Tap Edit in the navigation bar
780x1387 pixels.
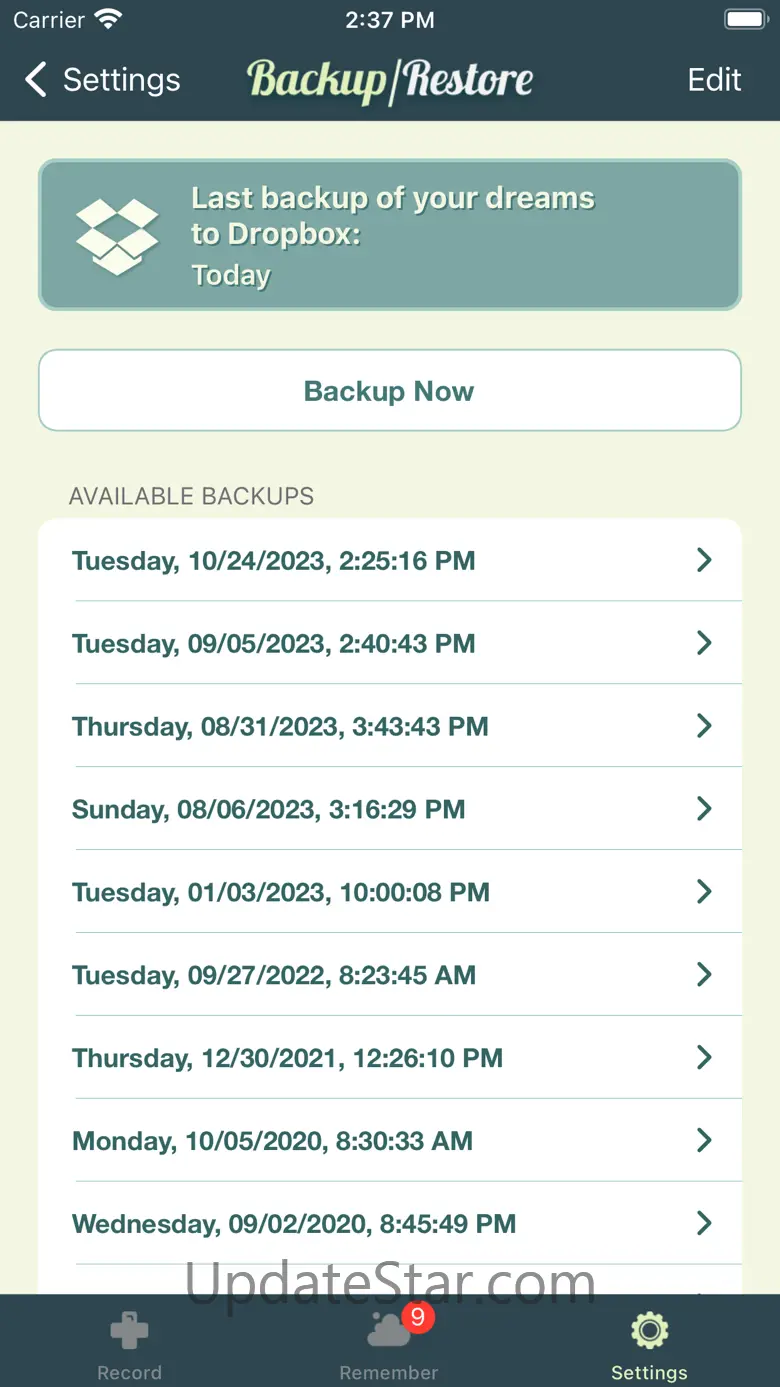[x=714, y=80]
